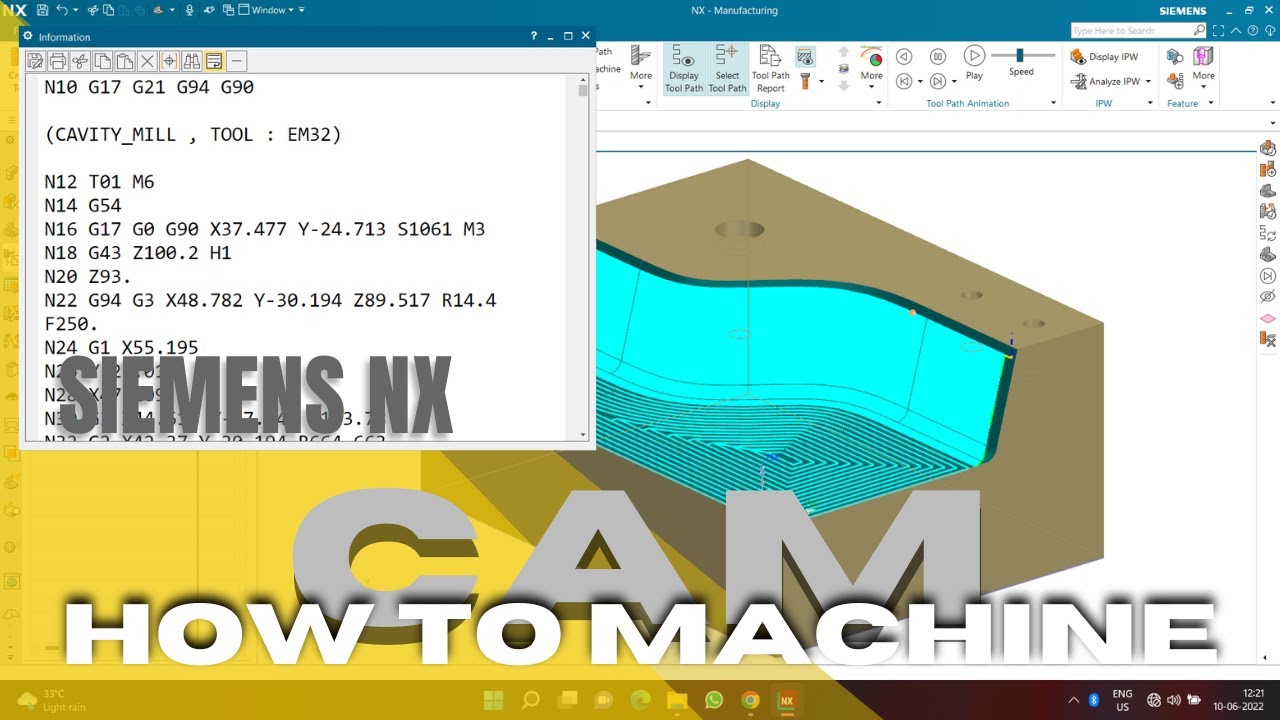Toggle the Display Tool Path button
1280x720 pixels.
pyautogui.click(x=684, y=69)
